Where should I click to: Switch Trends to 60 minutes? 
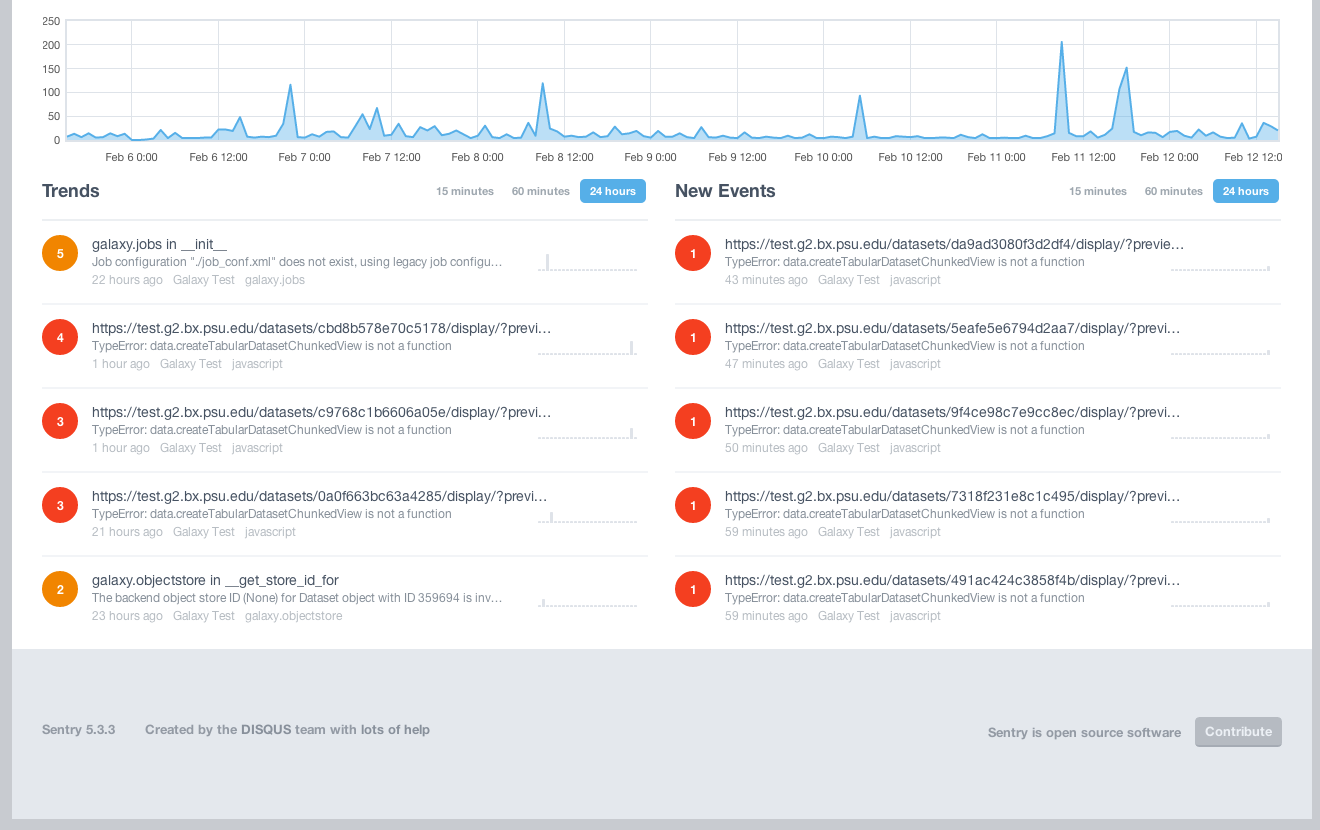540,191
